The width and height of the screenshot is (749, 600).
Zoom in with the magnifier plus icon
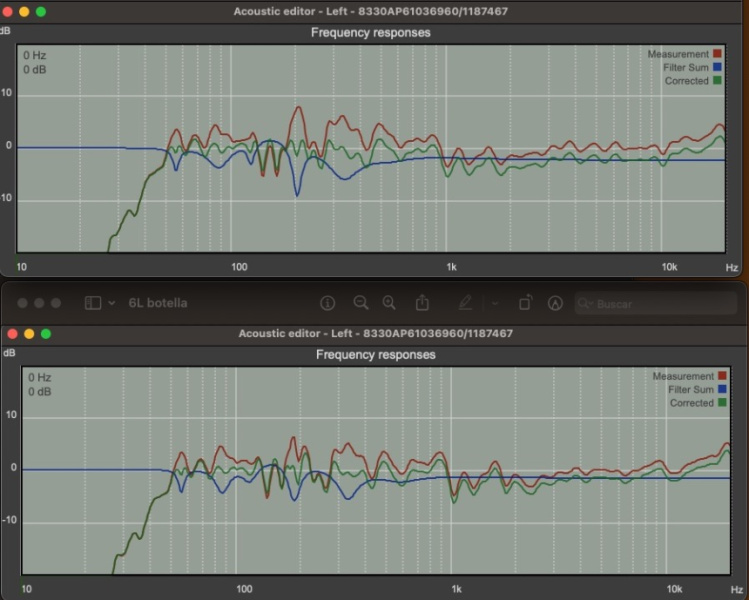(389, 303)
